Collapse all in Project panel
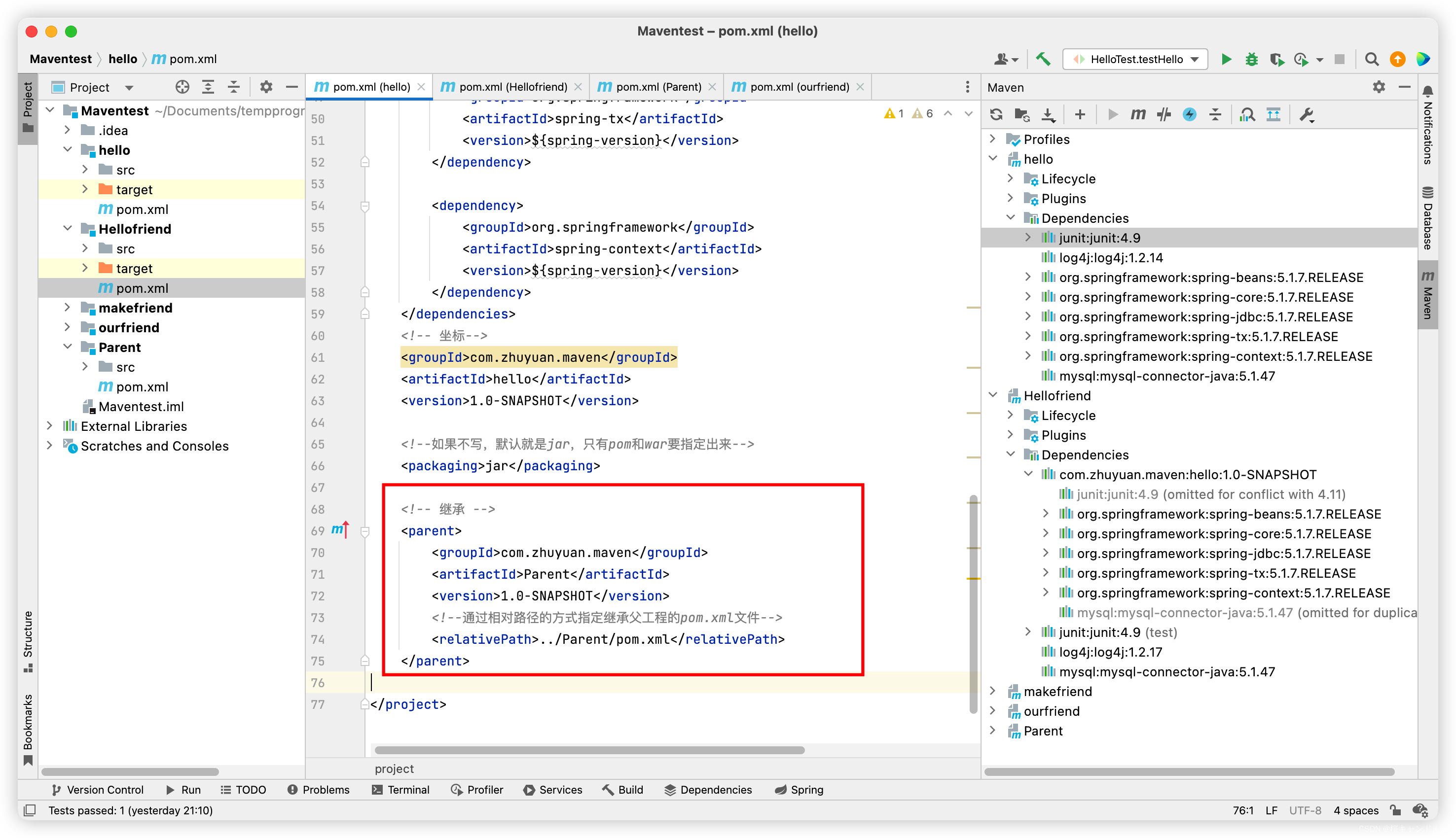This screenshot has height=838, width=1456. [x=234, y=87]
